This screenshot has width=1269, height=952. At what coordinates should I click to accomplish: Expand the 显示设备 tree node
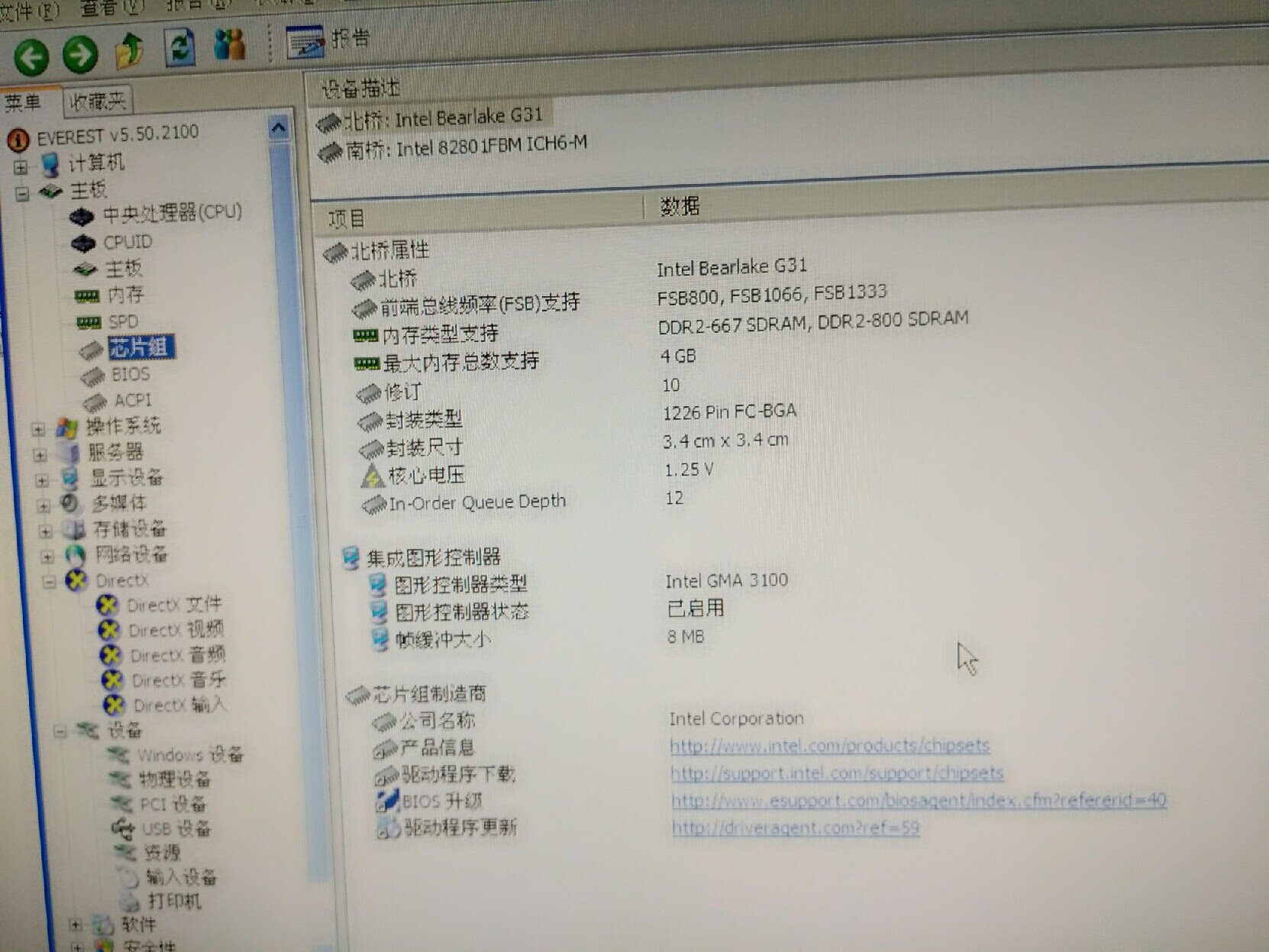click(41, 480)
